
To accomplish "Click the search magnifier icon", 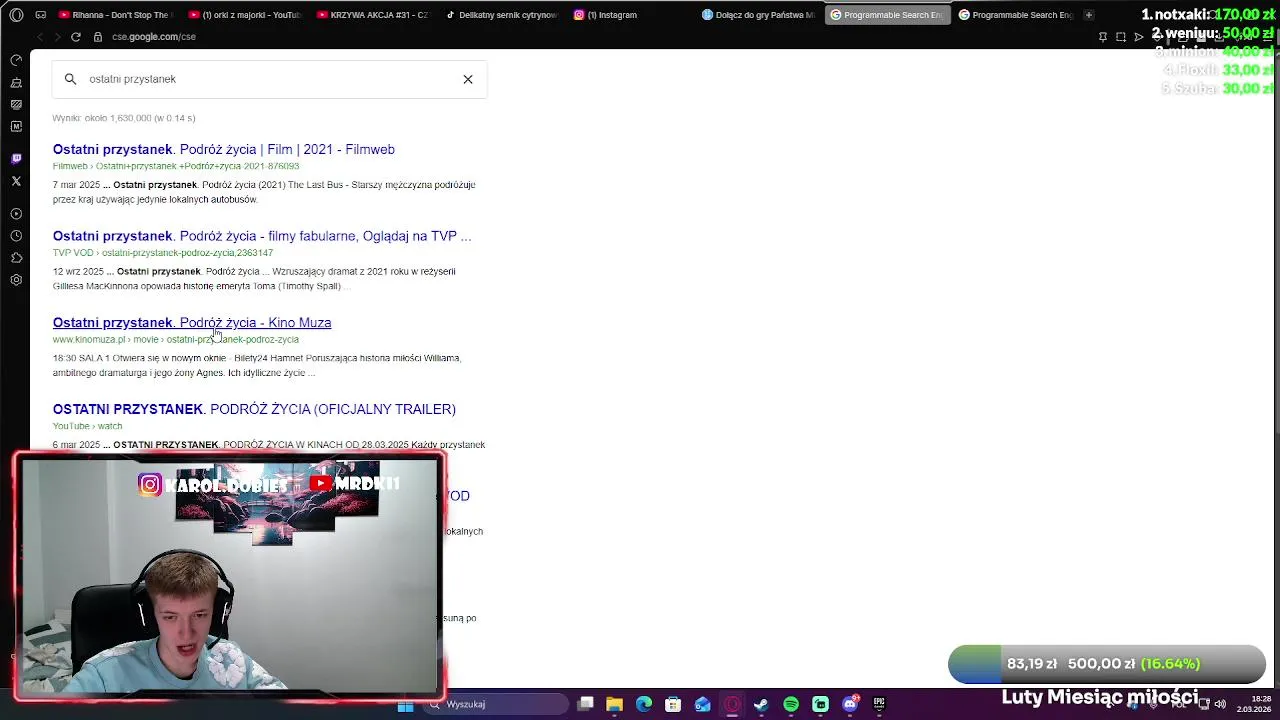I will tap(70, 79).
